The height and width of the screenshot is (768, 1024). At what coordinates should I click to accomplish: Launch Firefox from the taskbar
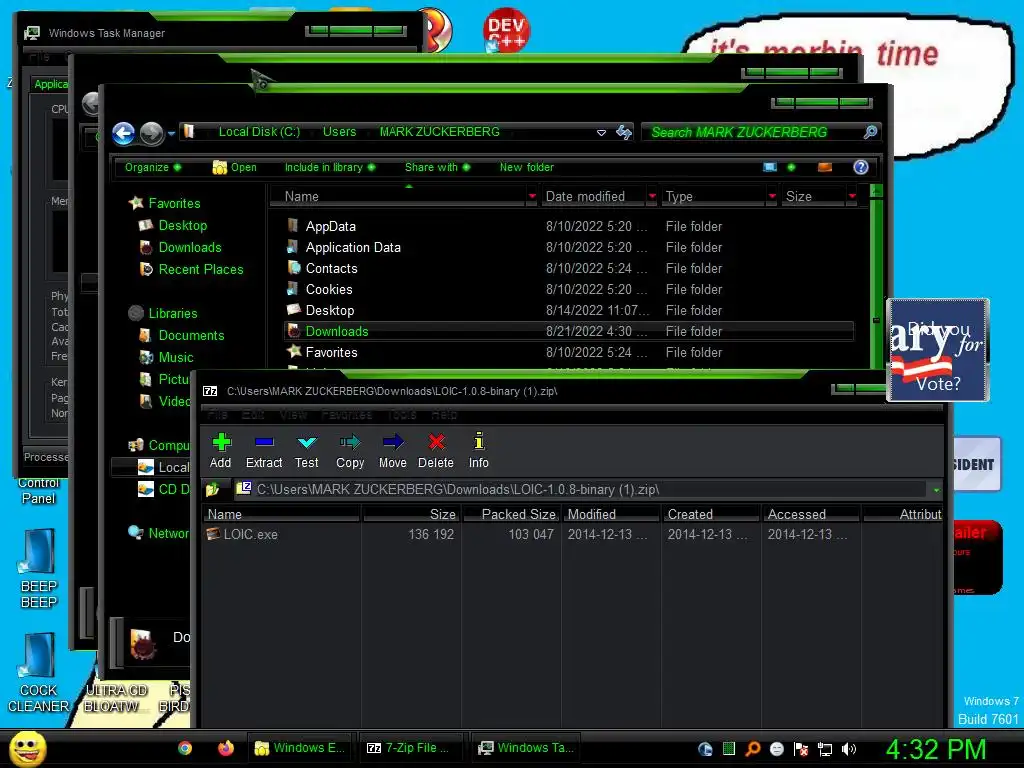tap(226, 748)
